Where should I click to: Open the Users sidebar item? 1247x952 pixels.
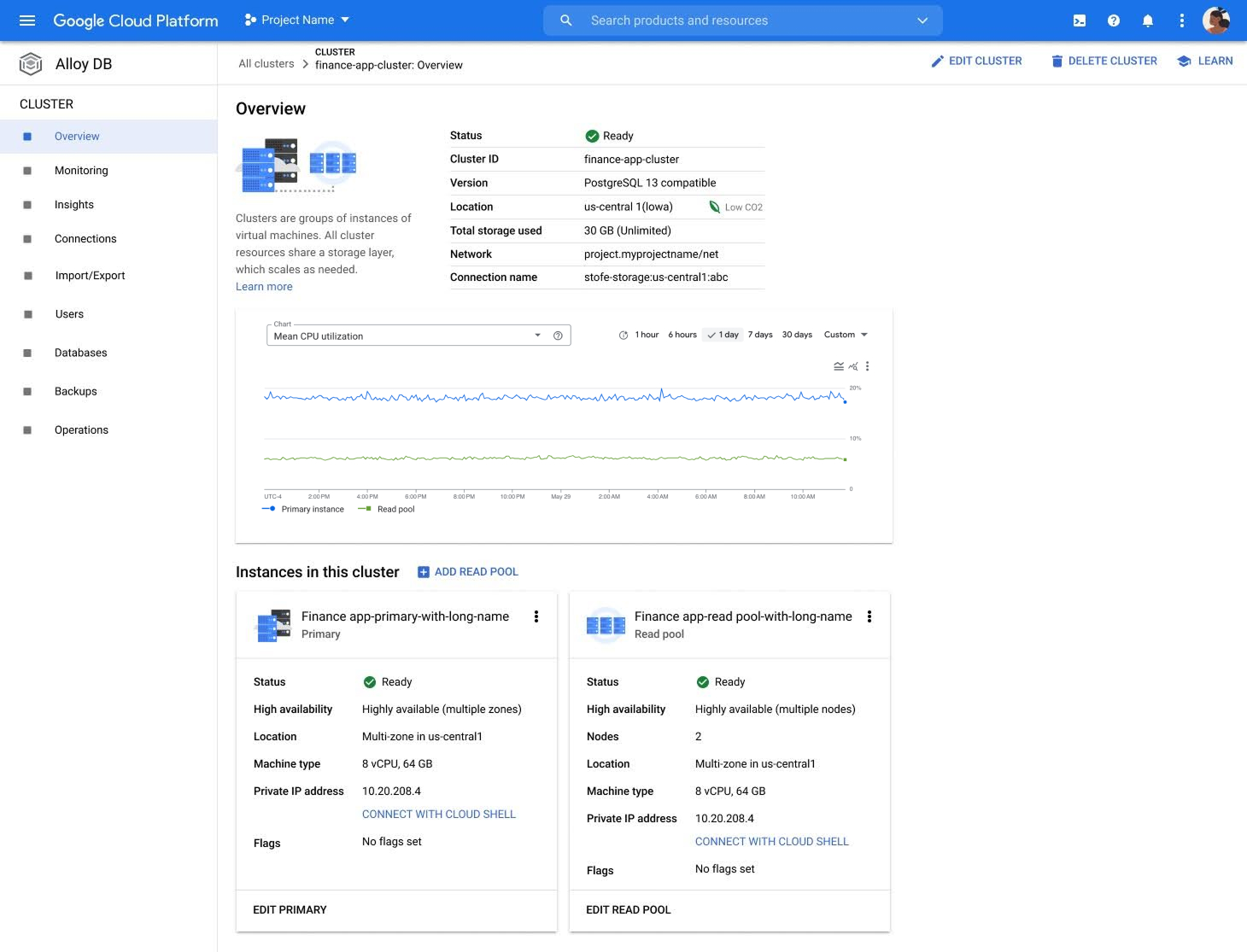108,314
